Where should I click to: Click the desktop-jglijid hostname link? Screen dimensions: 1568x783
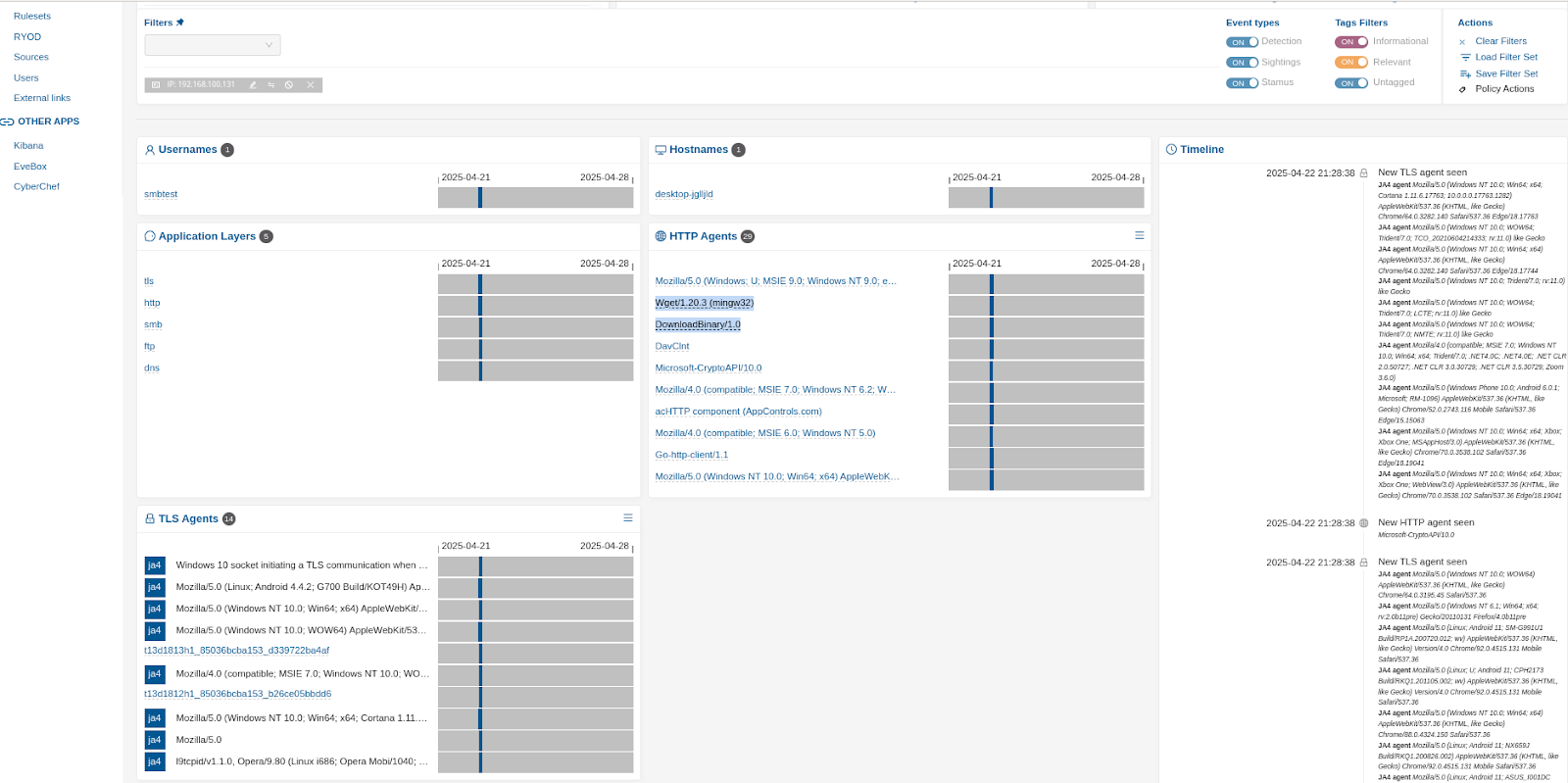(x=684, y=194)
